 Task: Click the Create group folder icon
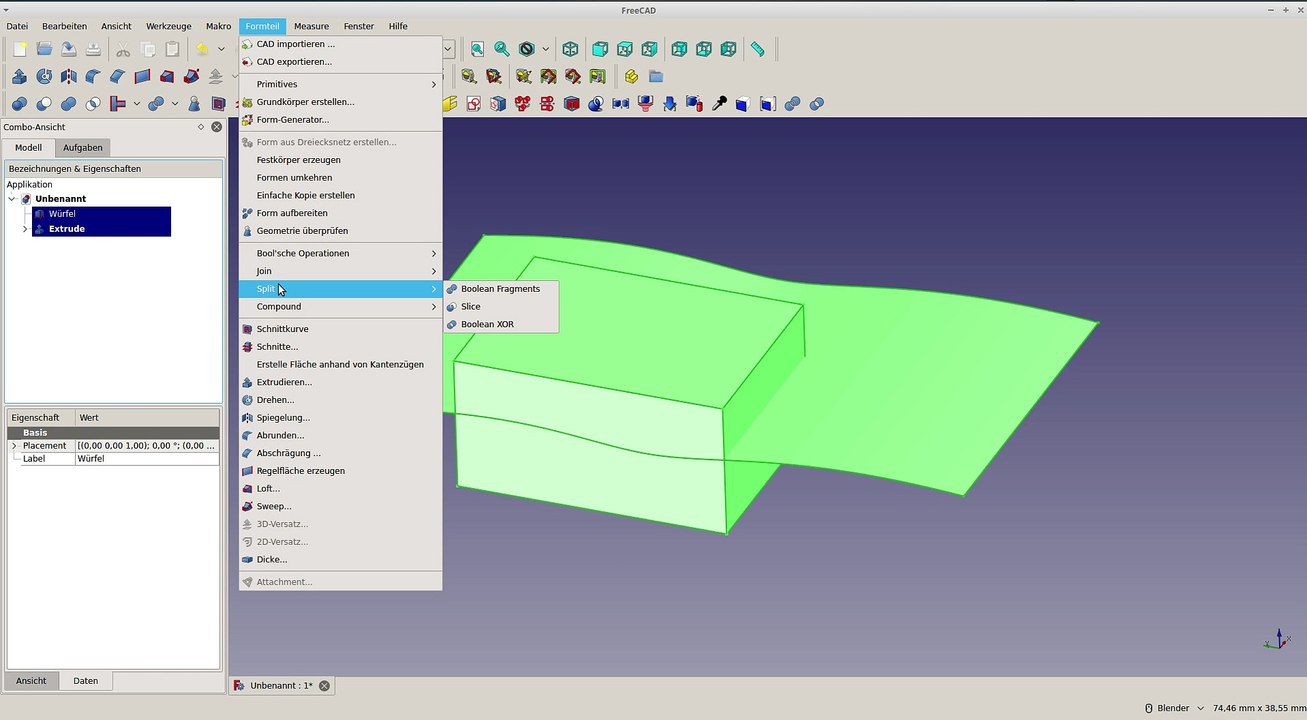tap(656, 76)
